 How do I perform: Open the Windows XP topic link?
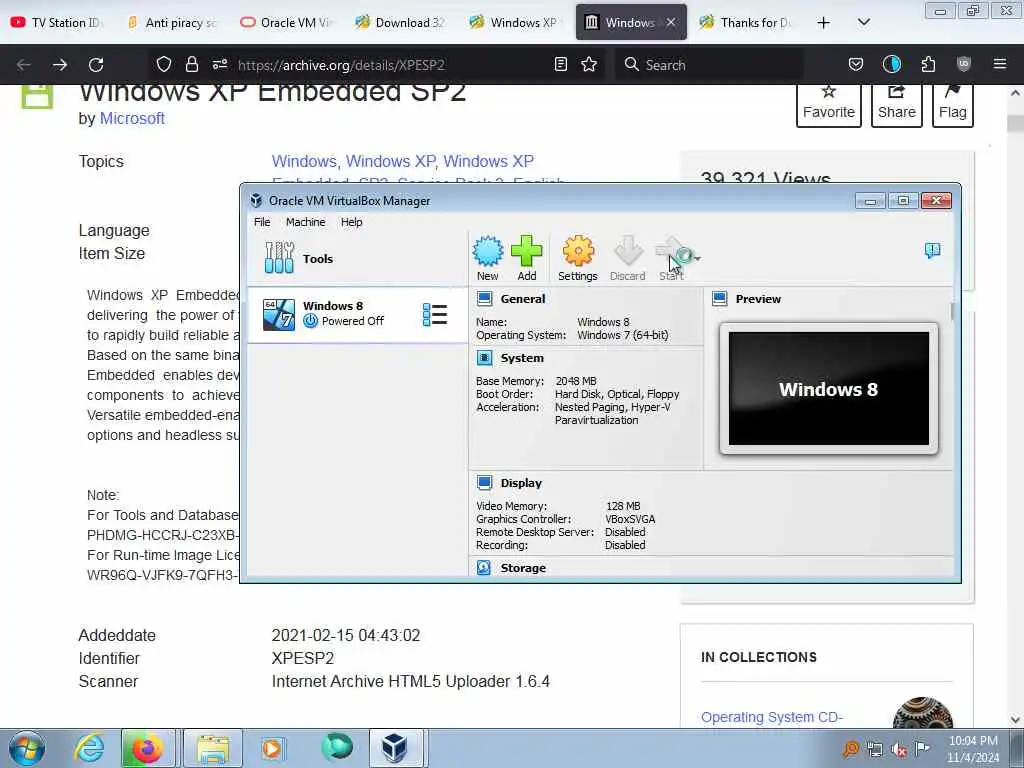[391, 161]
